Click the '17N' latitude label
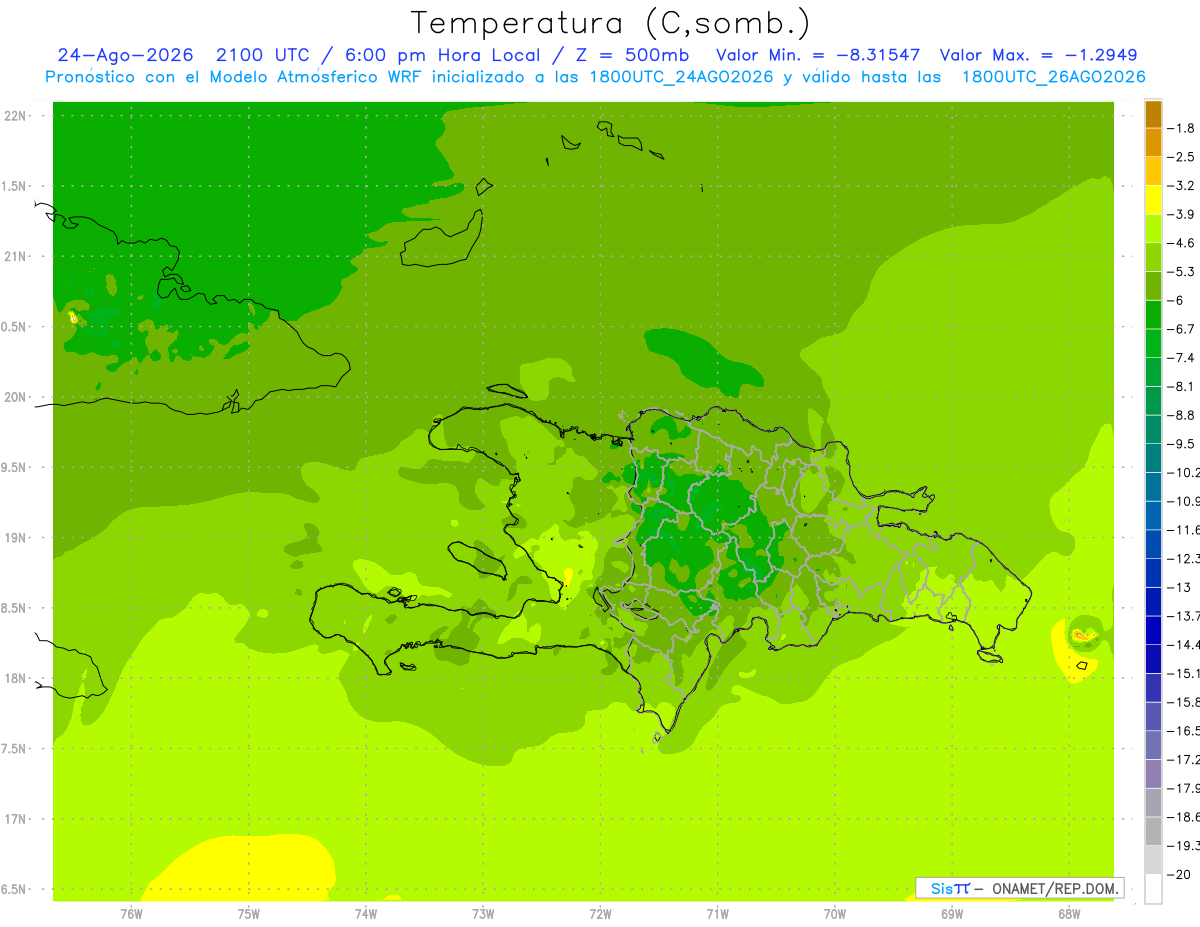 point(15,819)
